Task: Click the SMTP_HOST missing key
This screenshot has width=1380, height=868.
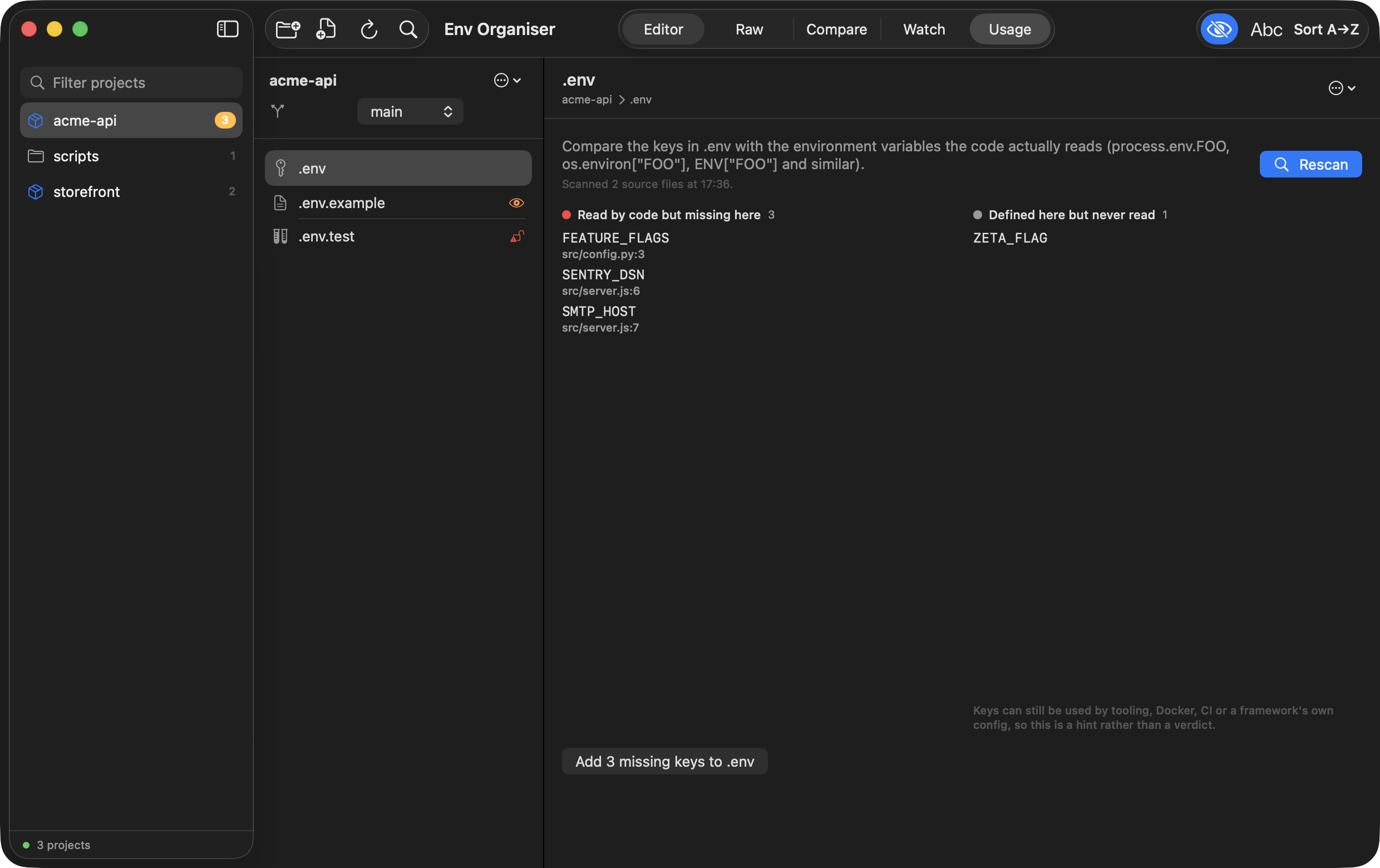Action: (x=599, y=311)
